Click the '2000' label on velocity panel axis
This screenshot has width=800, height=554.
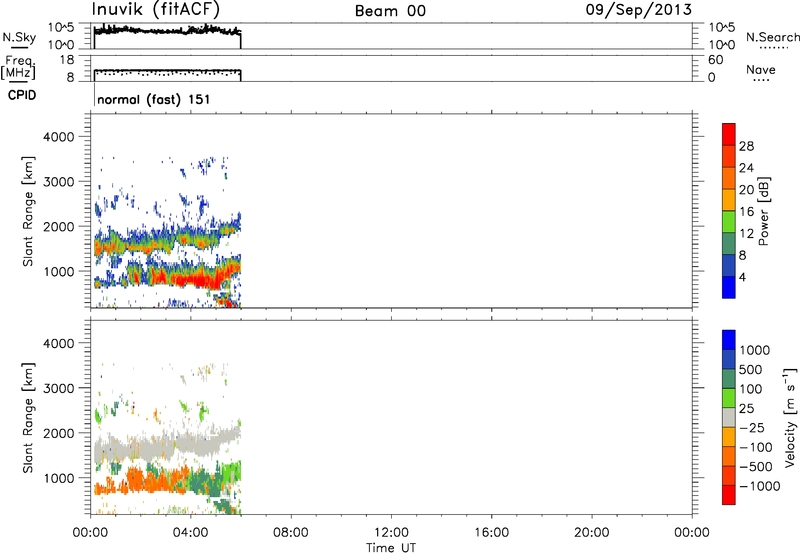click(58, 433)
